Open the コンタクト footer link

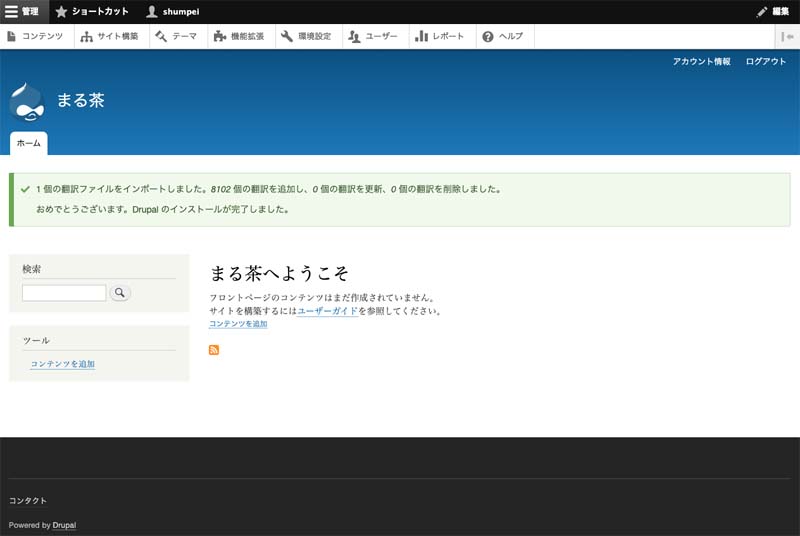click(x=28, y=501)
